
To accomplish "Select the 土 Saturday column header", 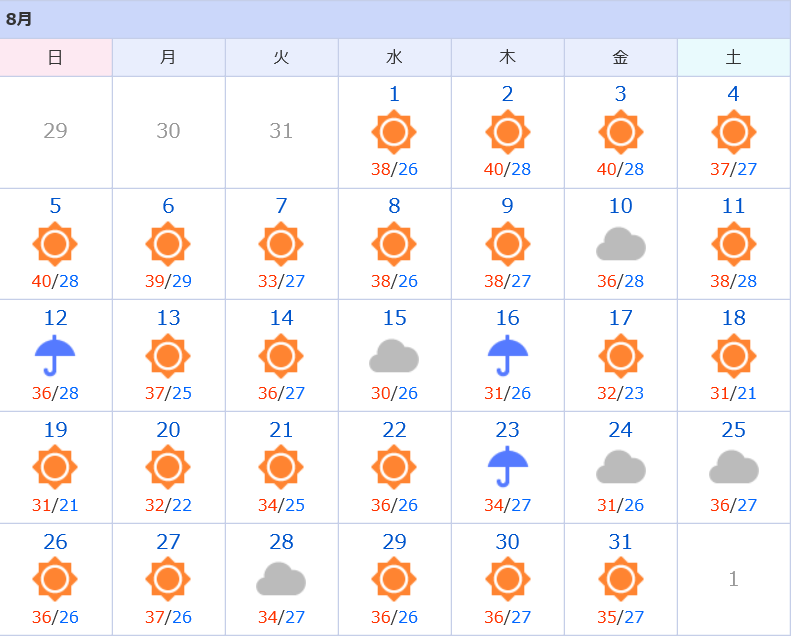I will (x=733, y=57).
